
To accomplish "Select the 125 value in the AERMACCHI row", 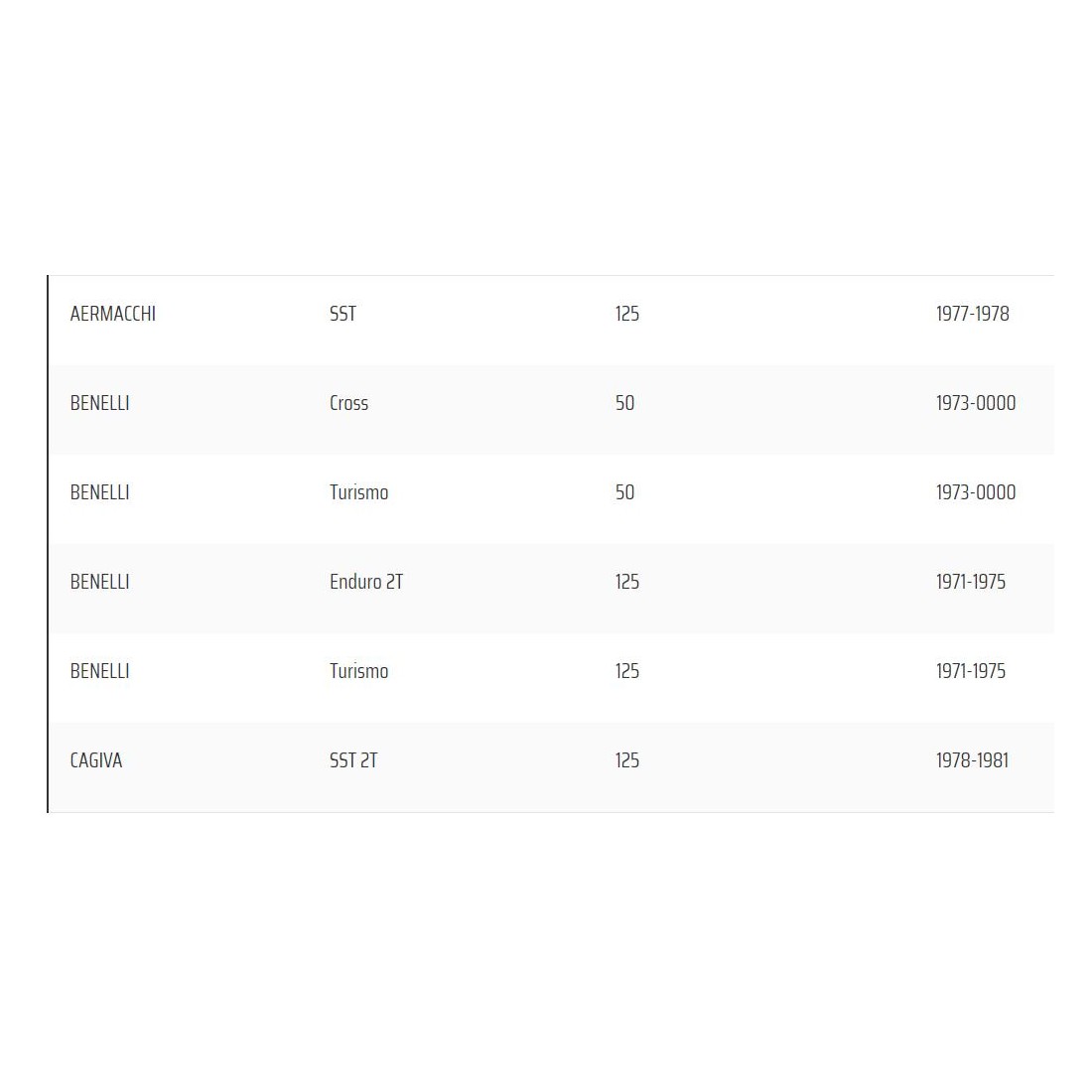I will pyautogui.click(x=626, y=314).
